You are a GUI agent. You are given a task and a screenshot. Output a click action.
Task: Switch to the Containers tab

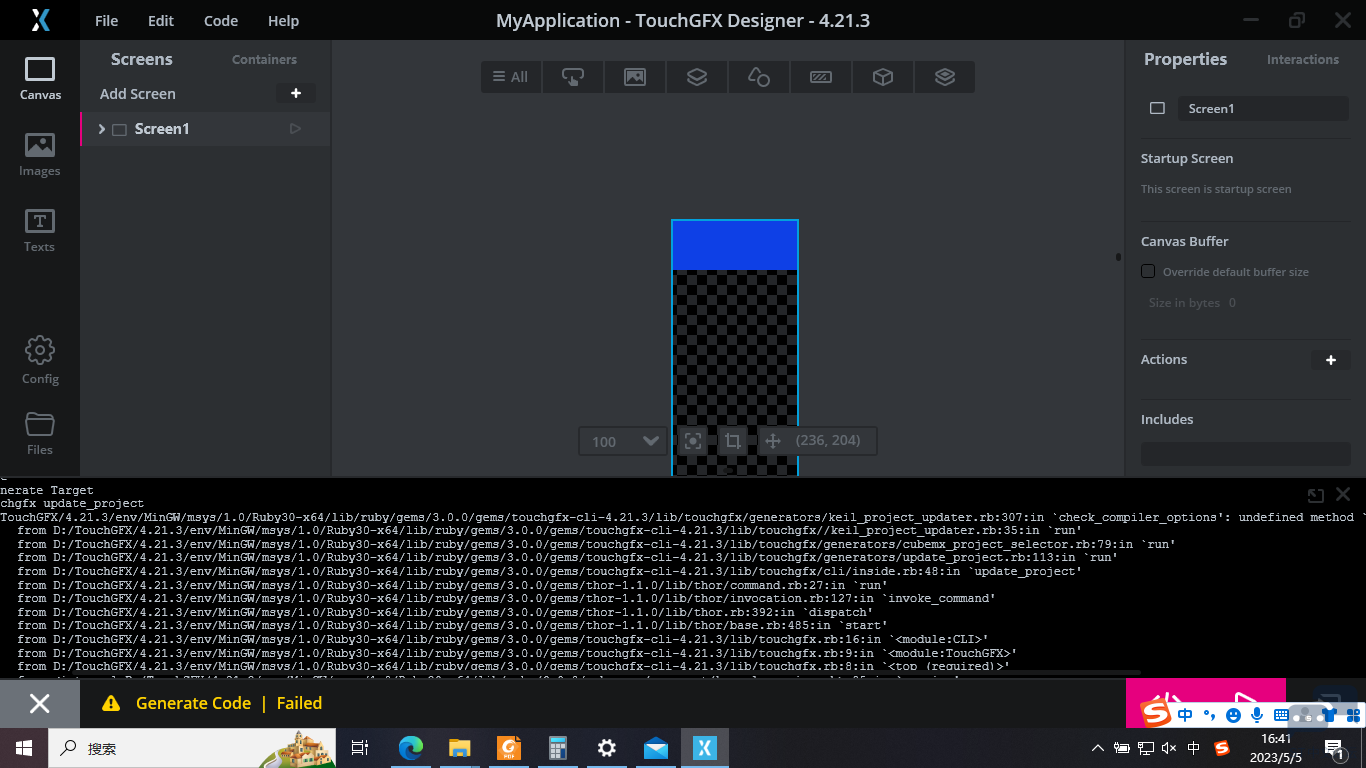[x=264, y=59]
